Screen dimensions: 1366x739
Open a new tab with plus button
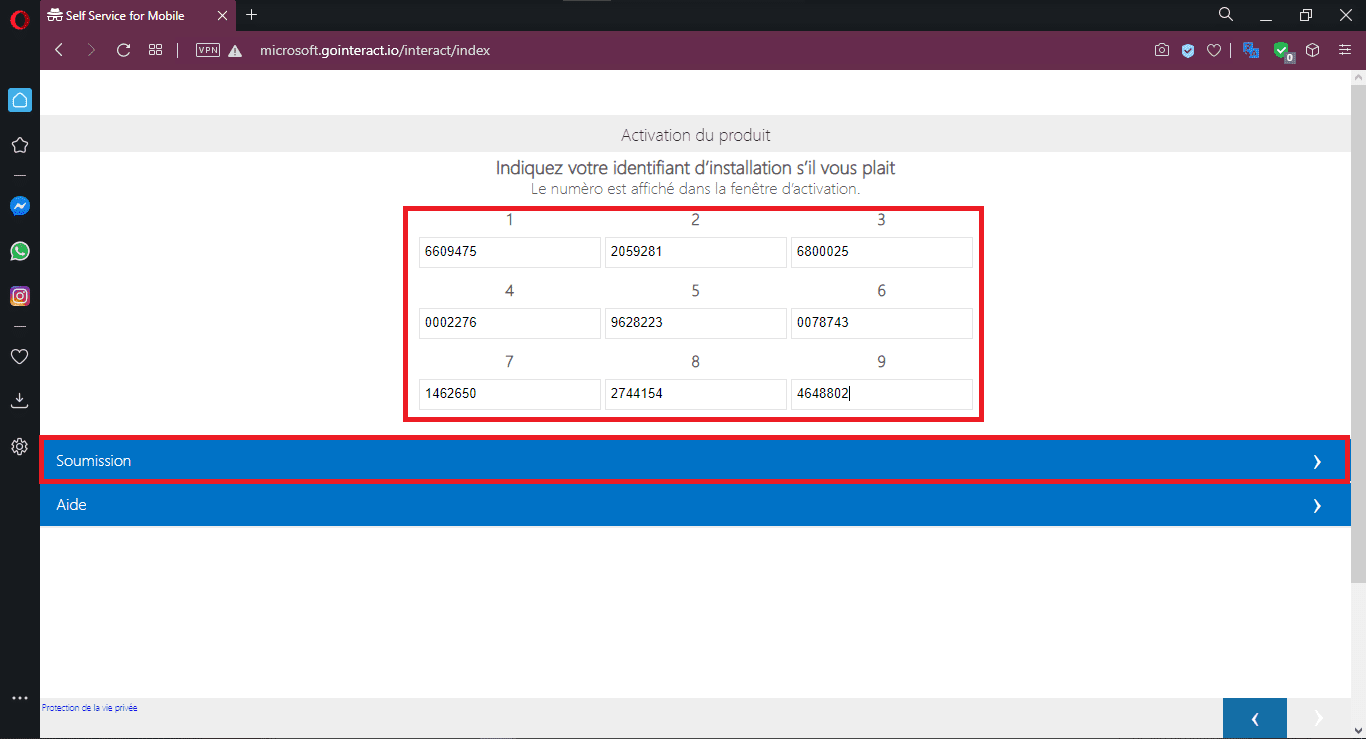click(251, 15)
